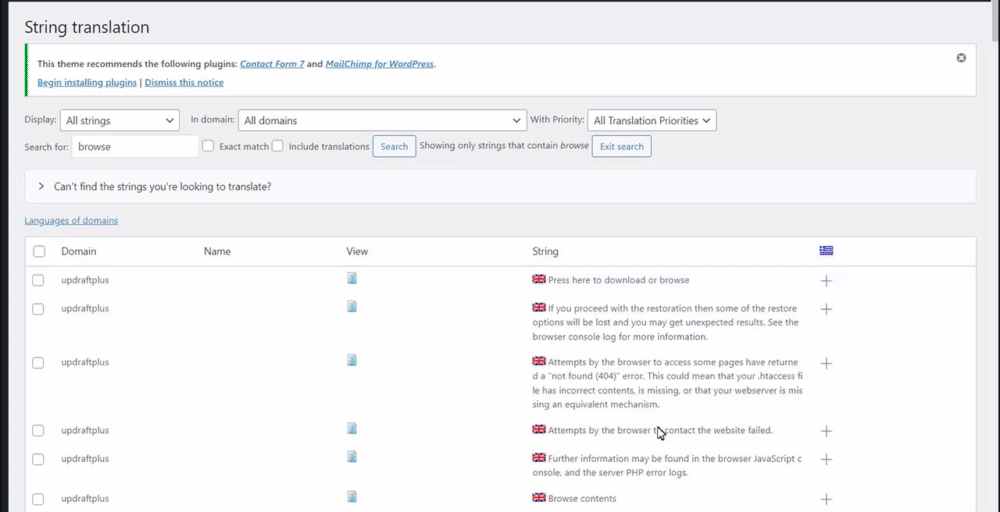This screenshot has height=512, width=1000.
Task: Open the 'All domains' dropdown
Action: point(382,121)
